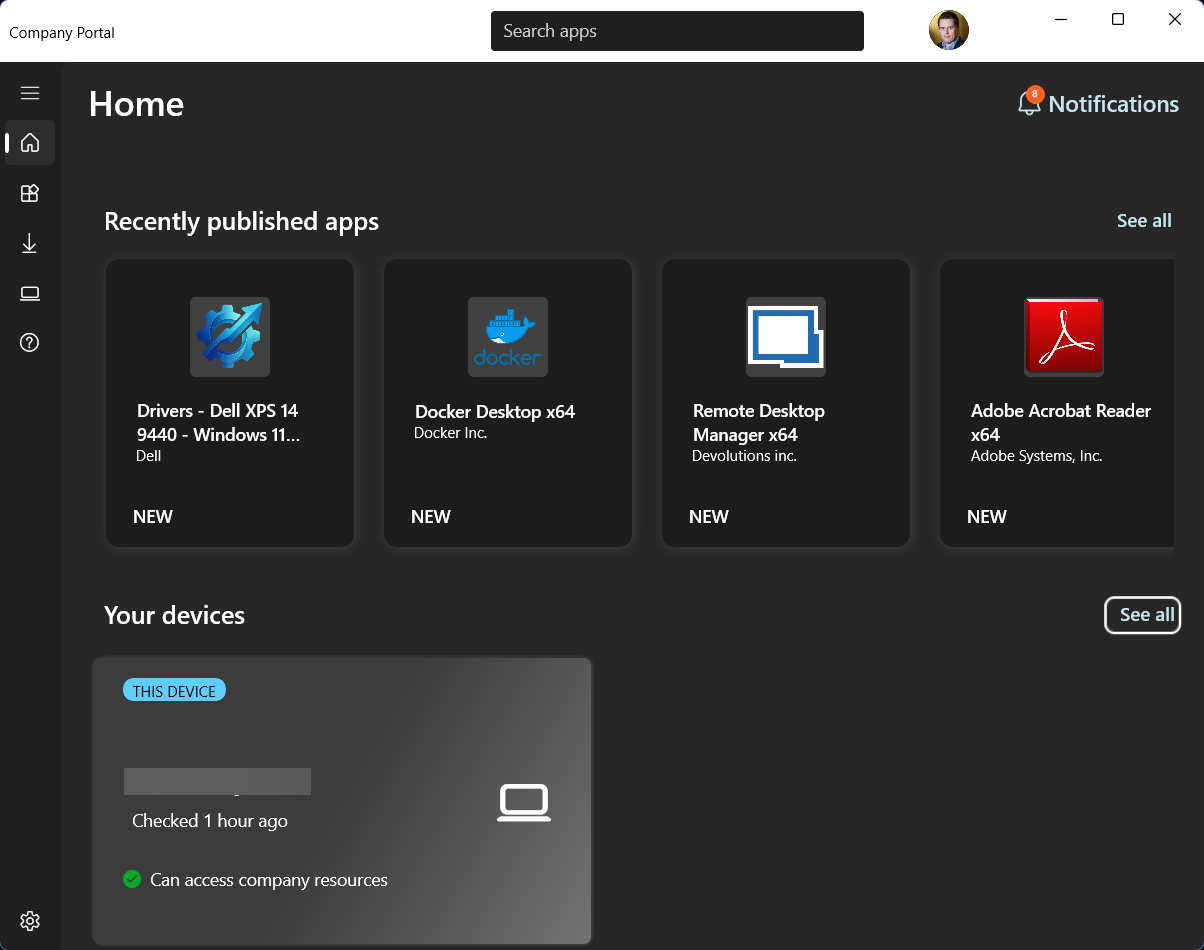Screen dimensions: 1204x950
Task: Open Drivers - Dell XPS 14 card title
Action: [x=218, y=423]
